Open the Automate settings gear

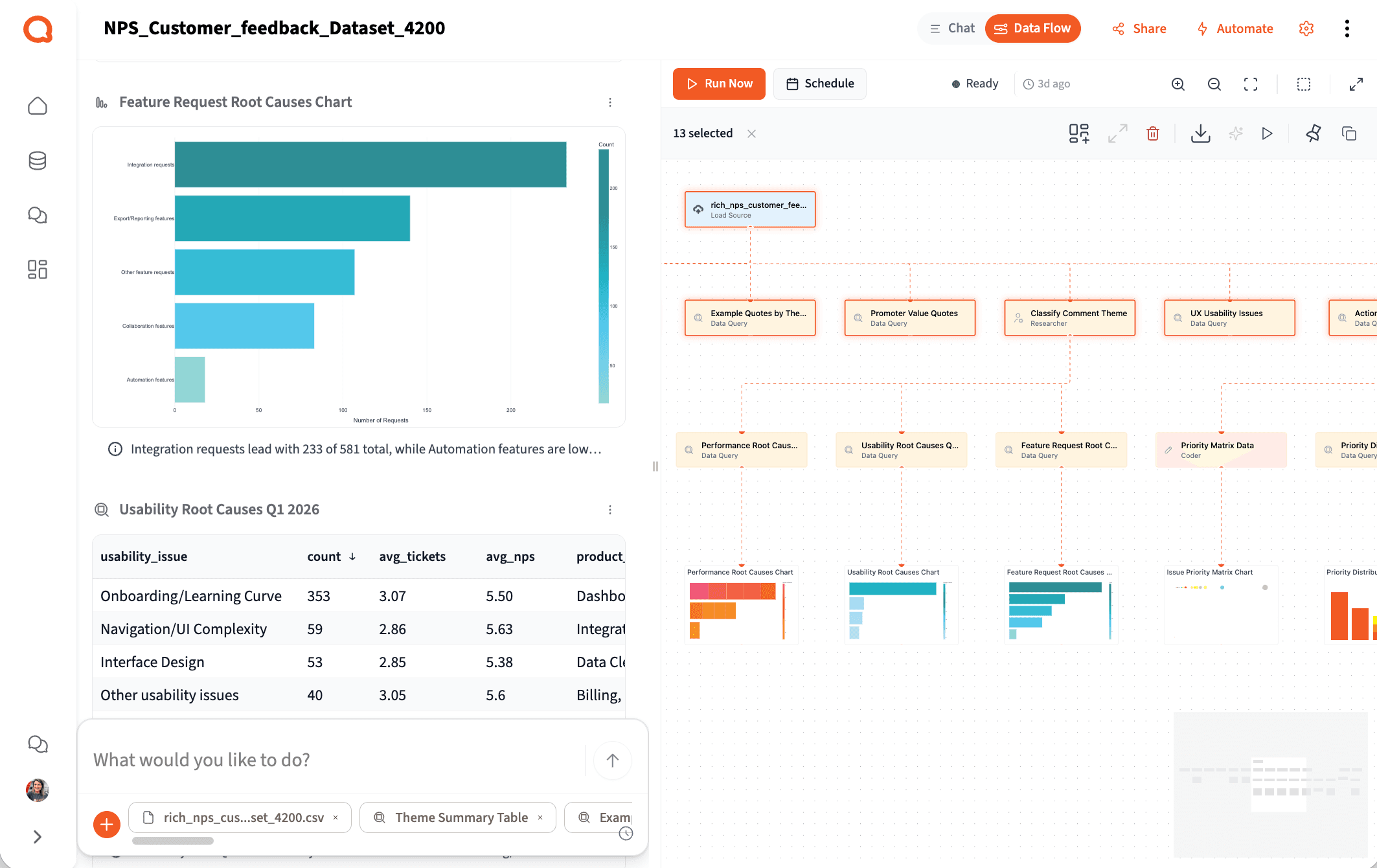tap(1306, 29)
